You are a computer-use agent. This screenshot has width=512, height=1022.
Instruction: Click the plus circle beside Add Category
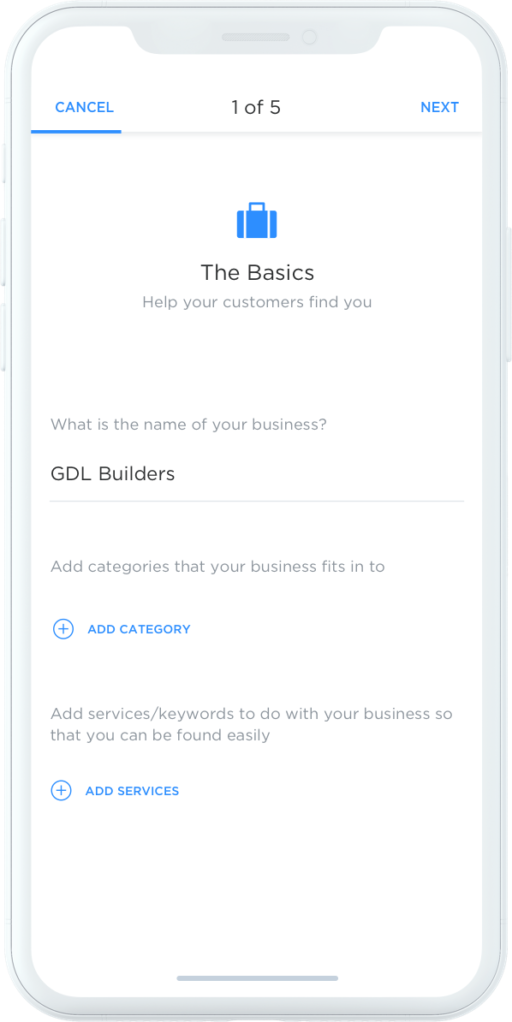click(x=63, y=629)
